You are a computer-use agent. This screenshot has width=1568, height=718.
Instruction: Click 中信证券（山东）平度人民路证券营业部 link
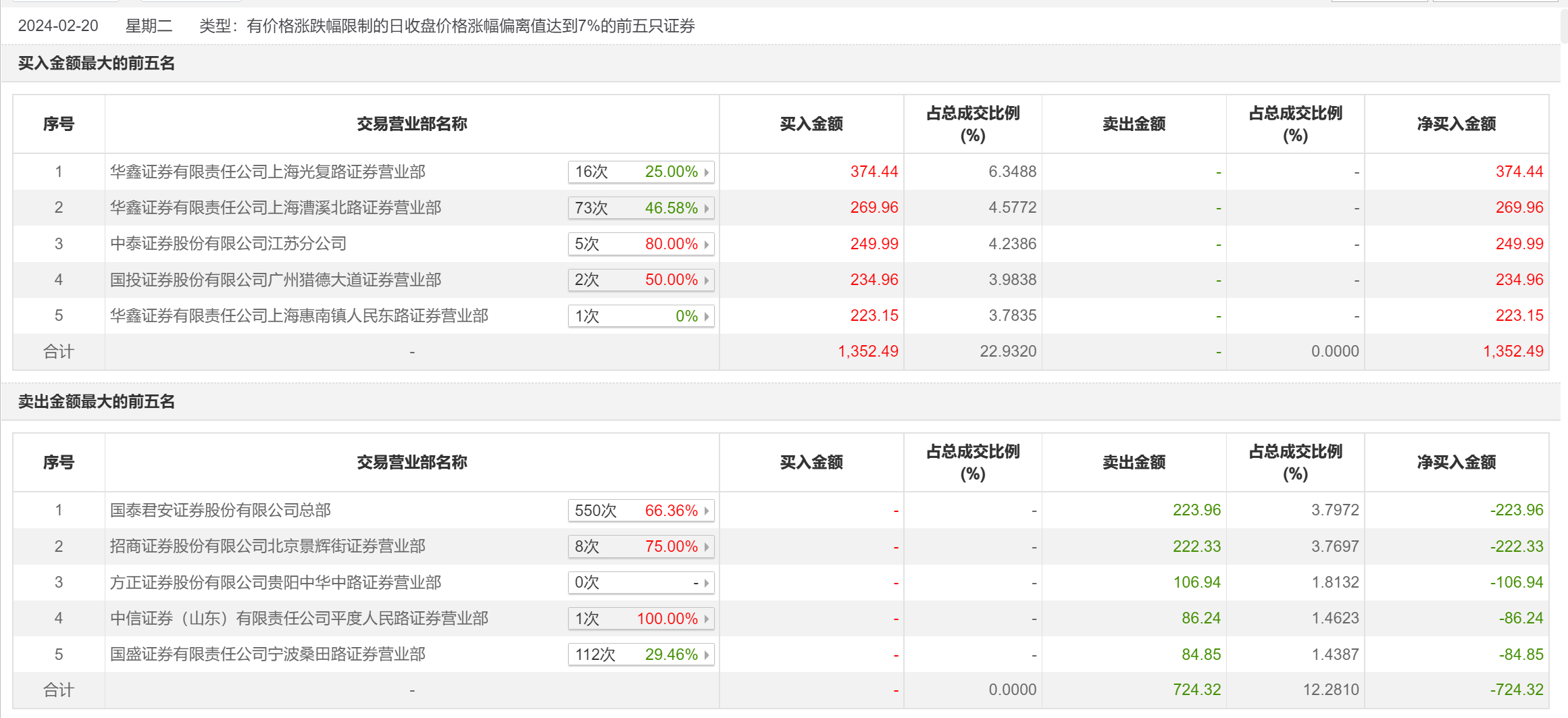coord(299,618)
